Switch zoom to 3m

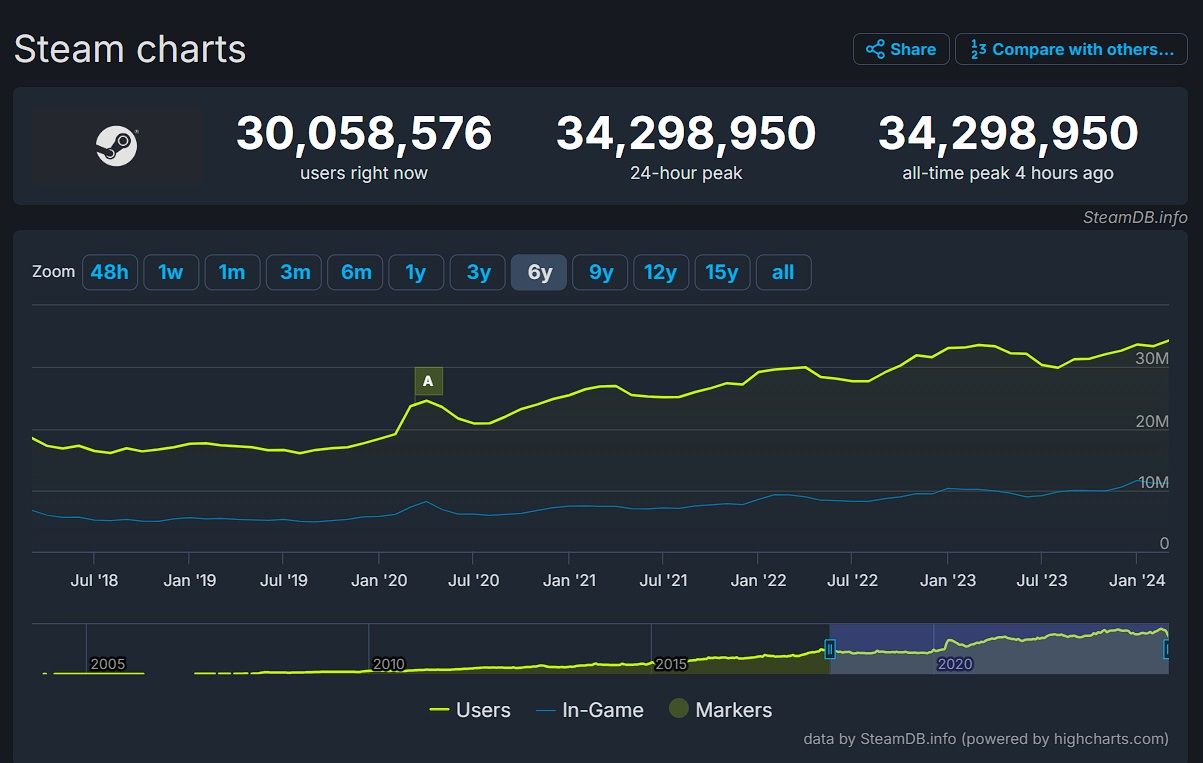click(294, 272)
